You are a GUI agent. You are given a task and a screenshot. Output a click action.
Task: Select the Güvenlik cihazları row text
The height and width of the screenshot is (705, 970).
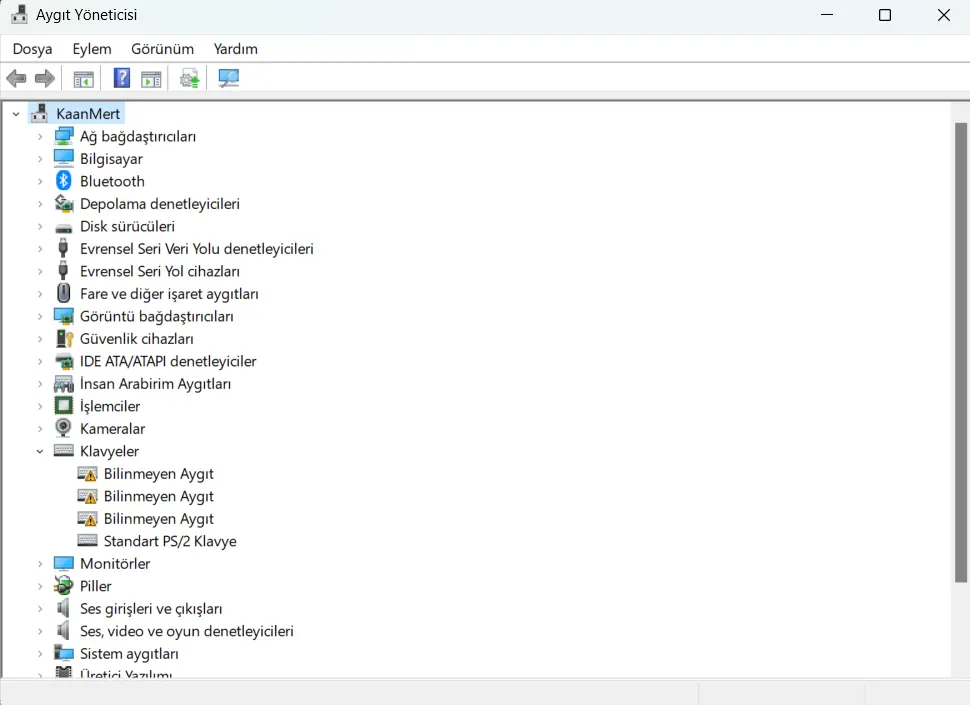point(137,339)
